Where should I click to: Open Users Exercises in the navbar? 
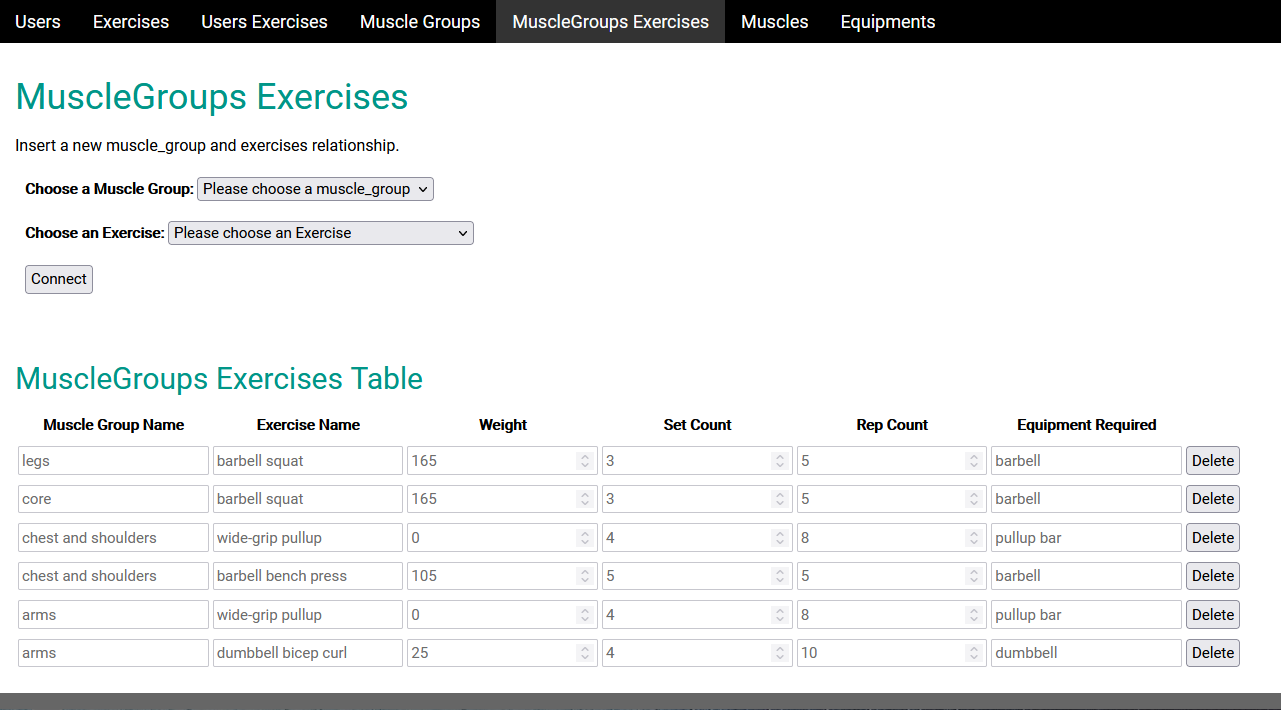point(264,21)
